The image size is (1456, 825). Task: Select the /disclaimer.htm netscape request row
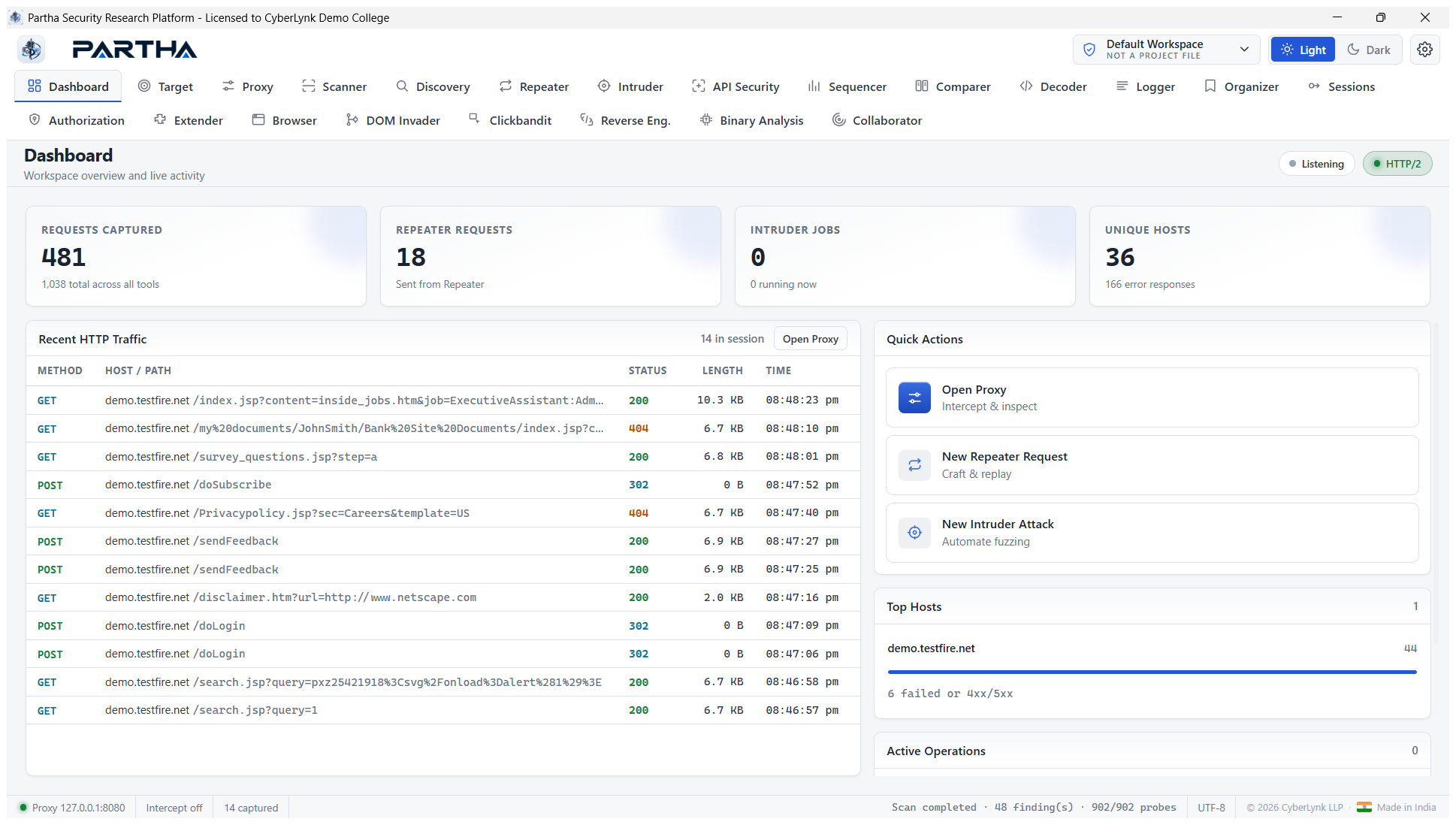point(443,597)
